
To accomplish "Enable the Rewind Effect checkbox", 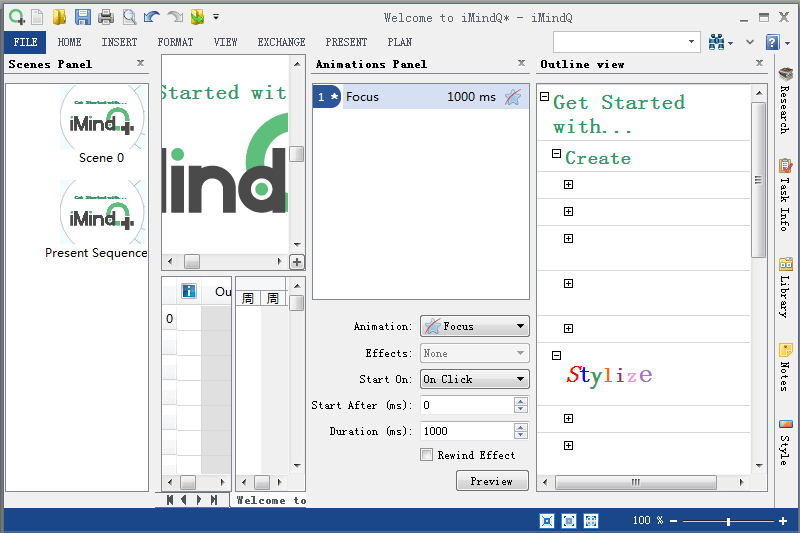I will tap(427, 454).
